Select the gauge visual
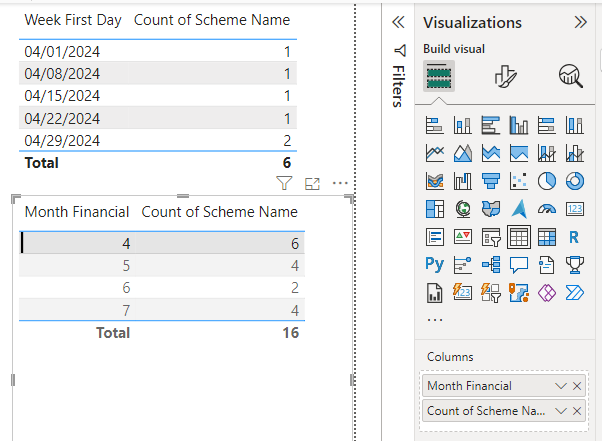 pos(547,209)
